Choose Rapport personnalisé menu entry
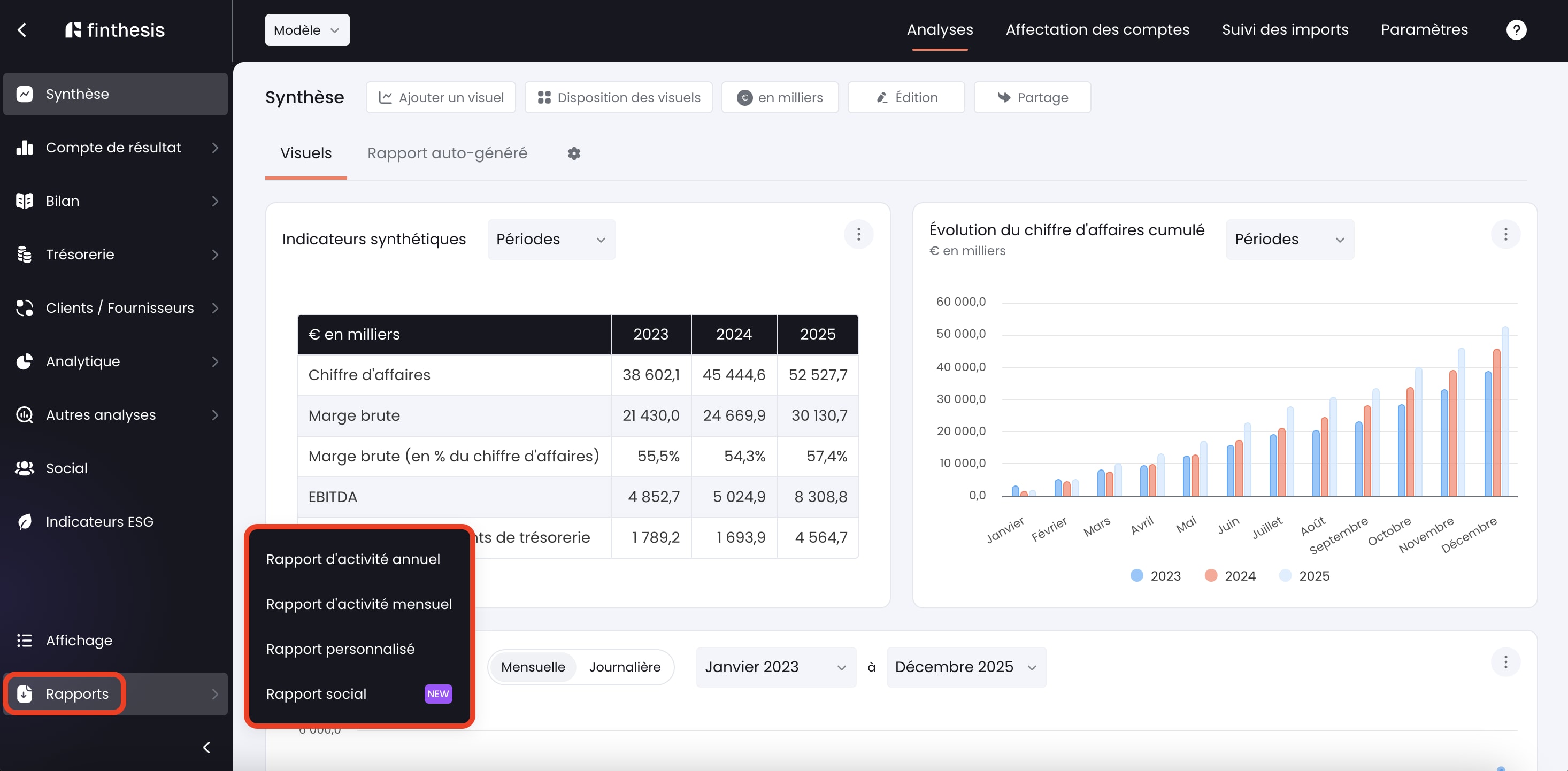The height and width of the screenshot is (771, 1568). [x=340, y=649]
